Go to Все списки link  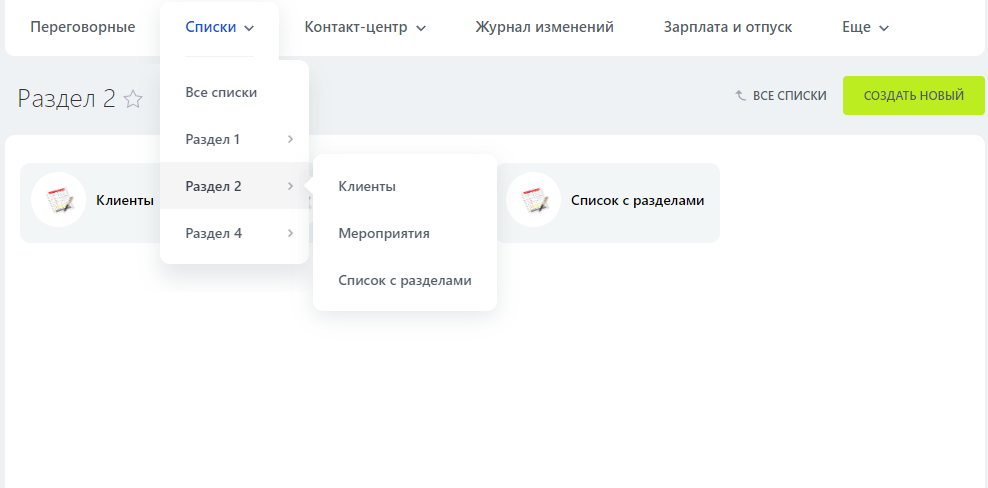[789, 96]
